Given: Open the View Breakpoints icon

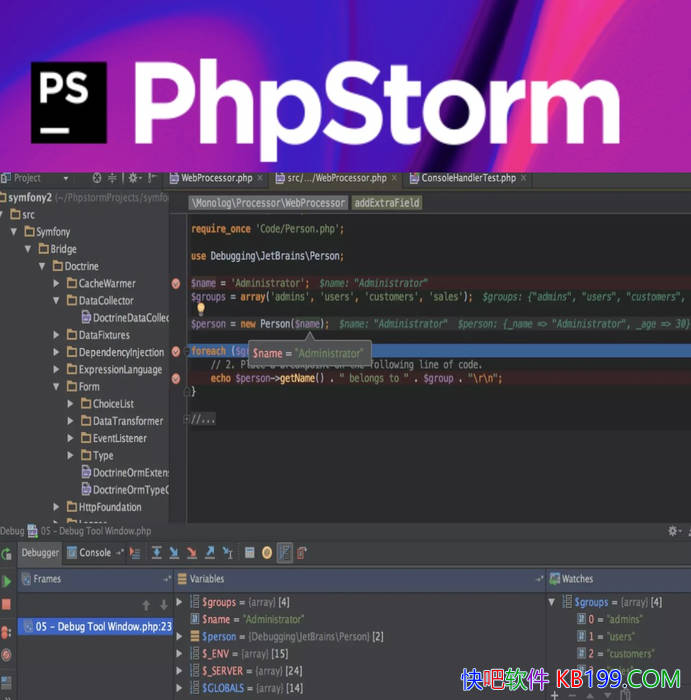Looking at the screenshot, I should click(6, 632).
